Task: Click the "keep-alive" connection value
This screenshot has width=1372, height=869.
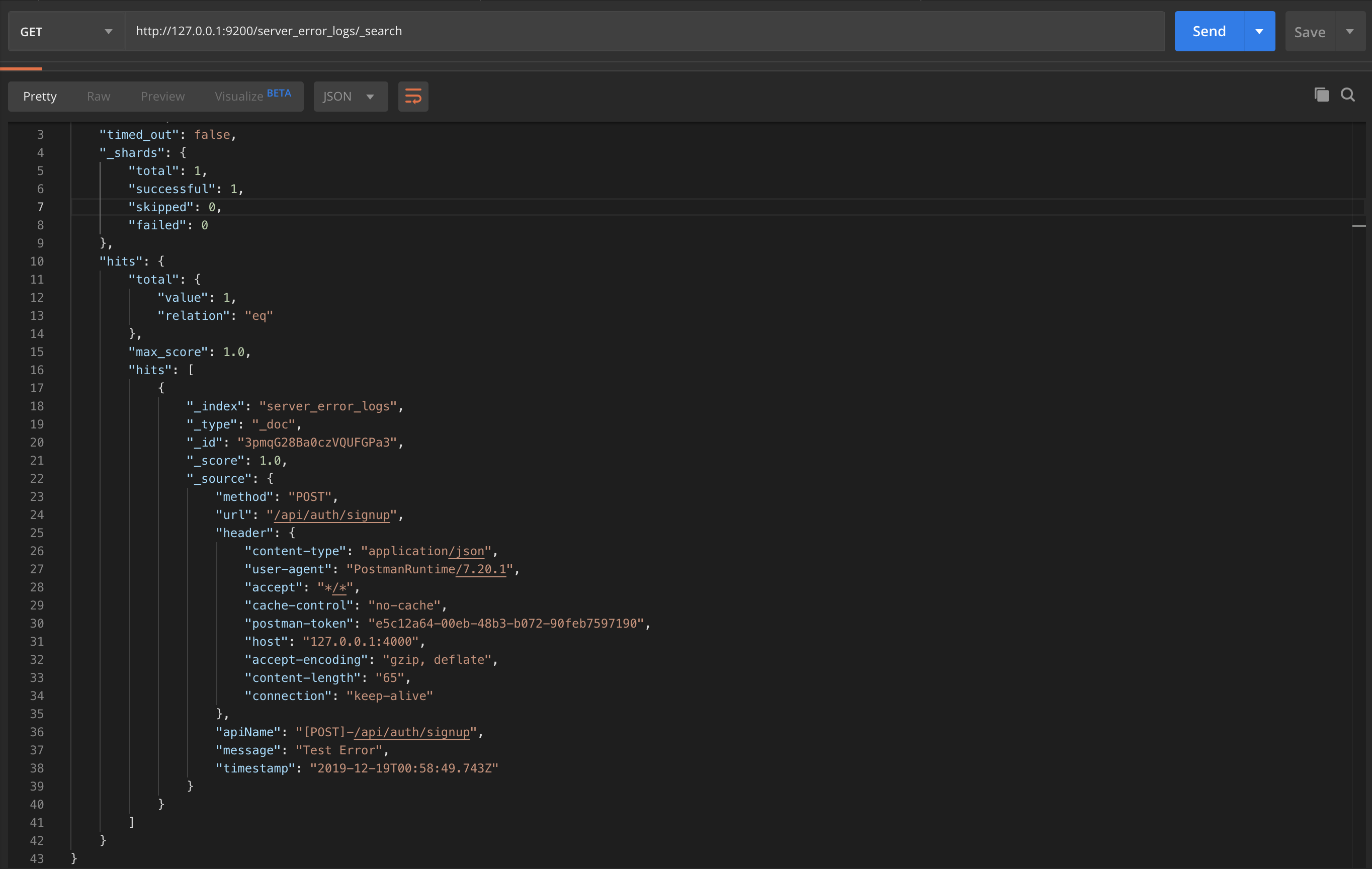Action: click(x=390, y=696)
